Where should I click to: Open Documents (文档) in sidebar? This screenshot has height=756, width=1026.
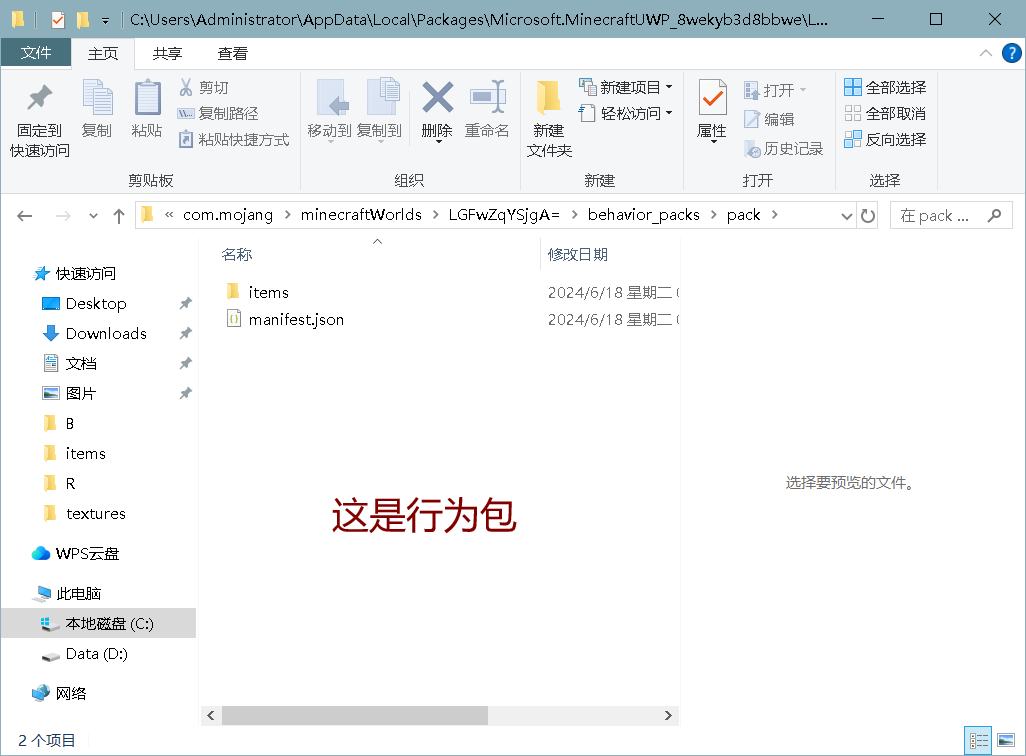(x=81, y=363)
